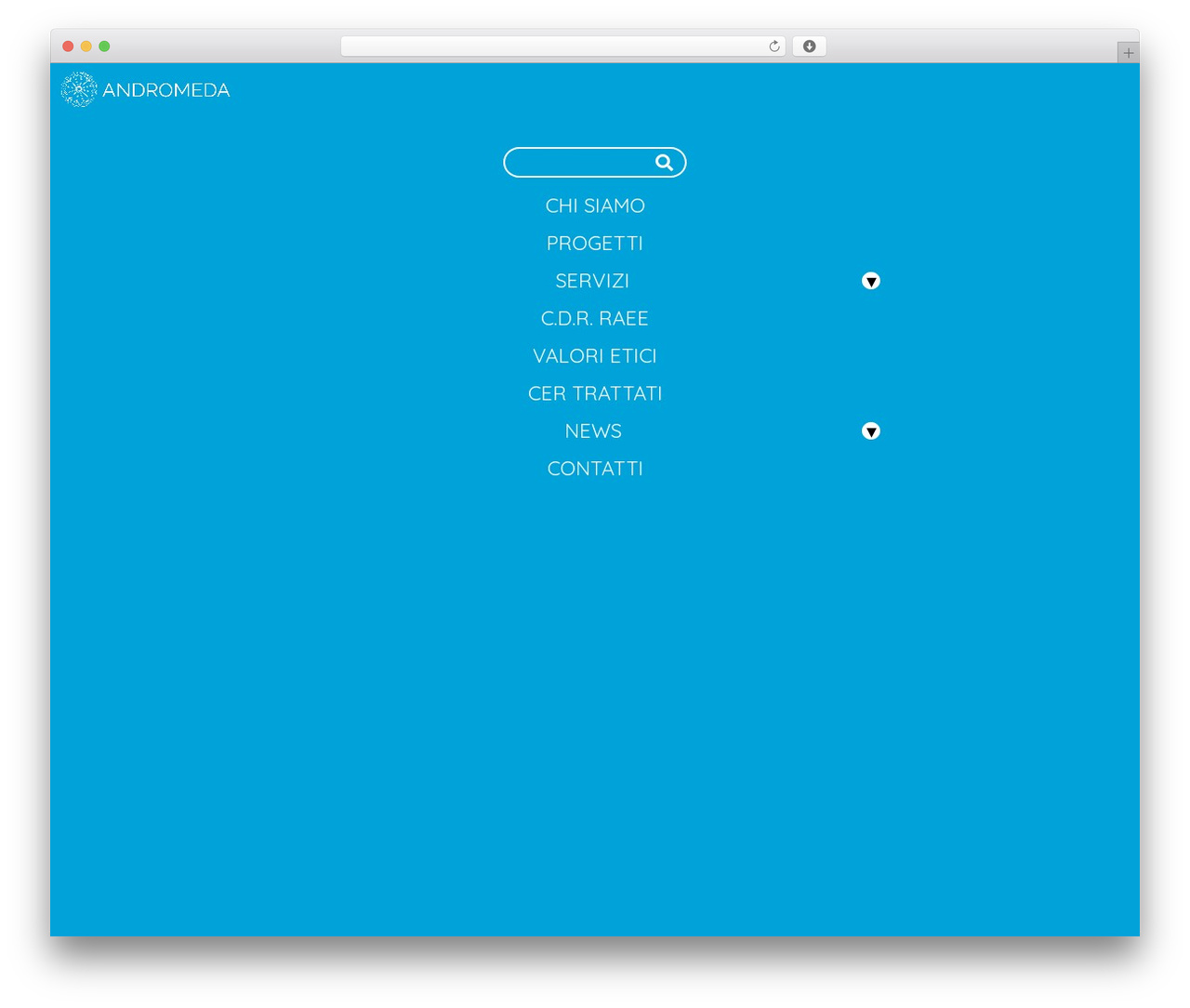Screen dimensions: 1190x1008
Task: Open CER TRATTATI link
Action: coord(595,393)
